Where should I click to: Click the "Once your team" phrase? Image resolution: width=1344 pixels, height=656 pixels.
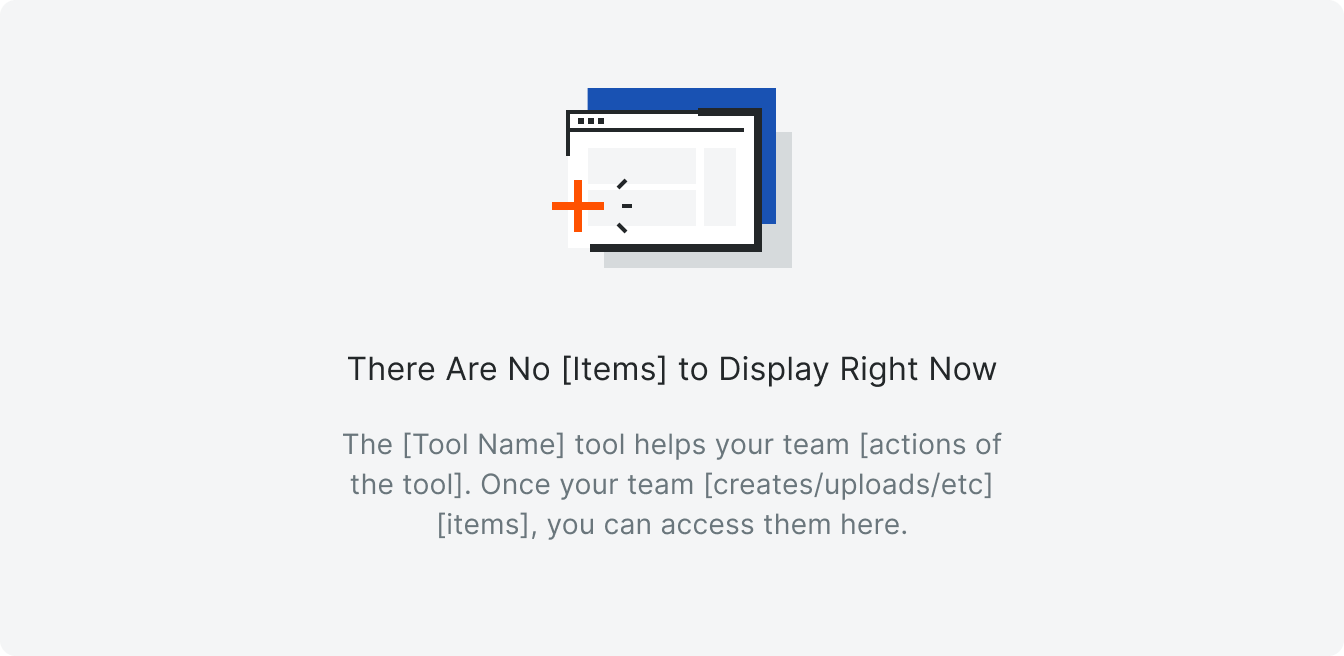point(587,484)
